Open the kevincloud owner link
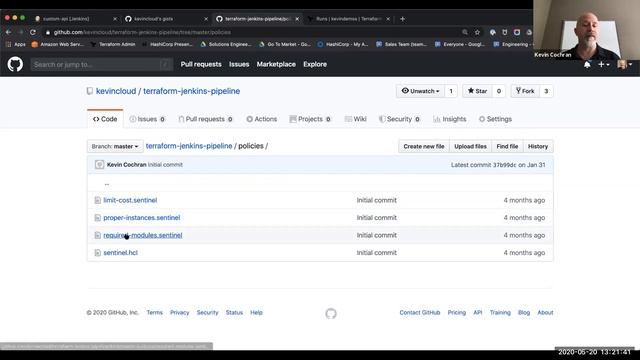640x360 pixels. [x=116, y=91]
